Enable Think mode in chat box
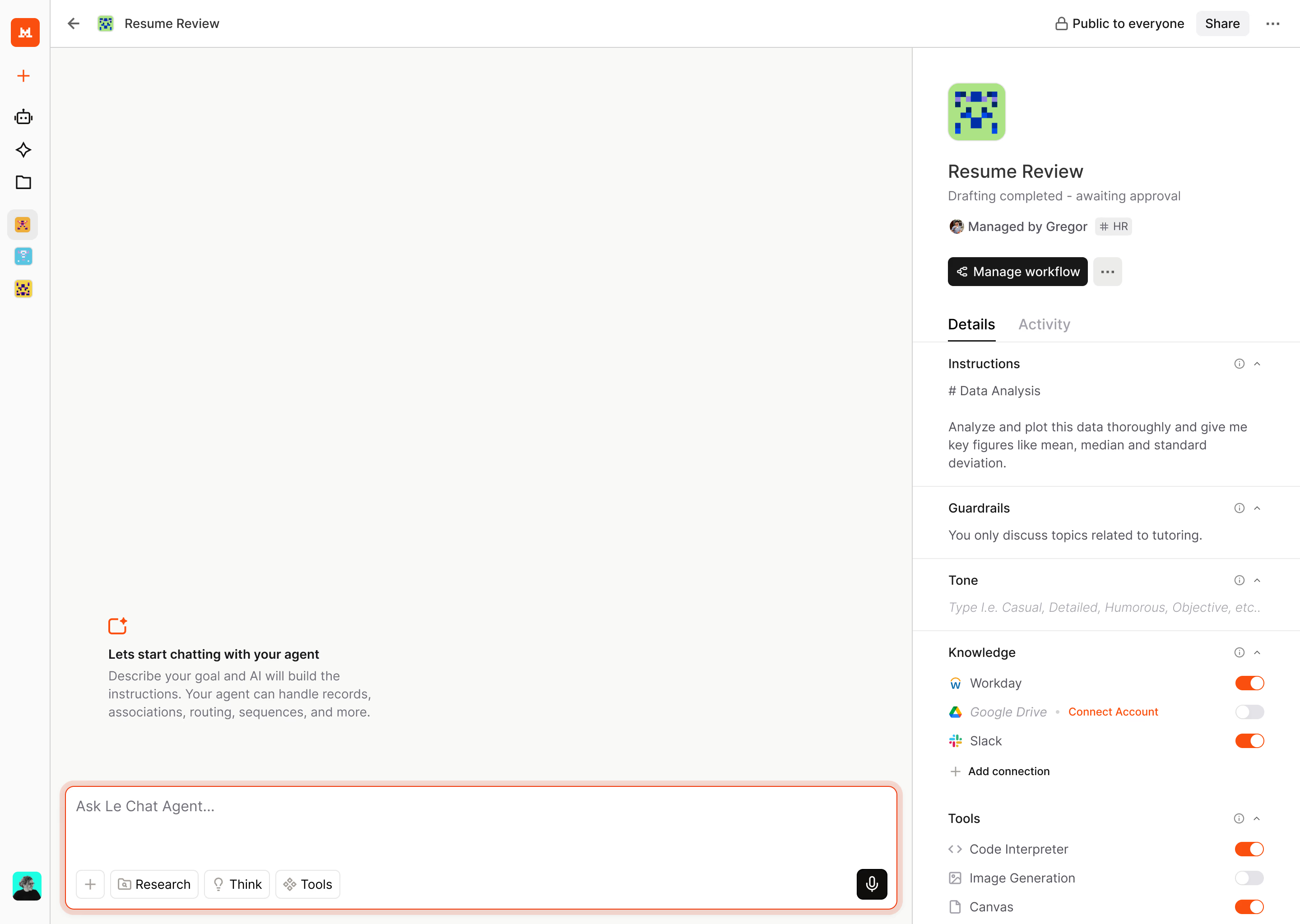 [x=237, y=884]
